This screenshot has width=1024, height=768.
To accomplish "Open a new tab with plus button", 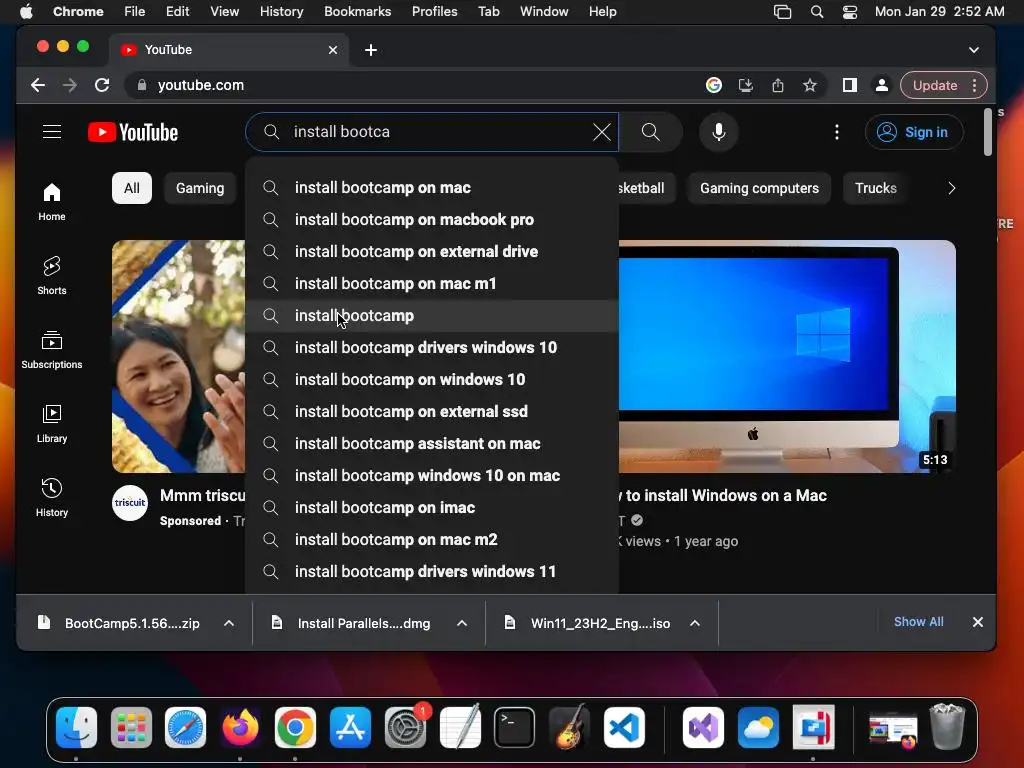I will 371,50.
